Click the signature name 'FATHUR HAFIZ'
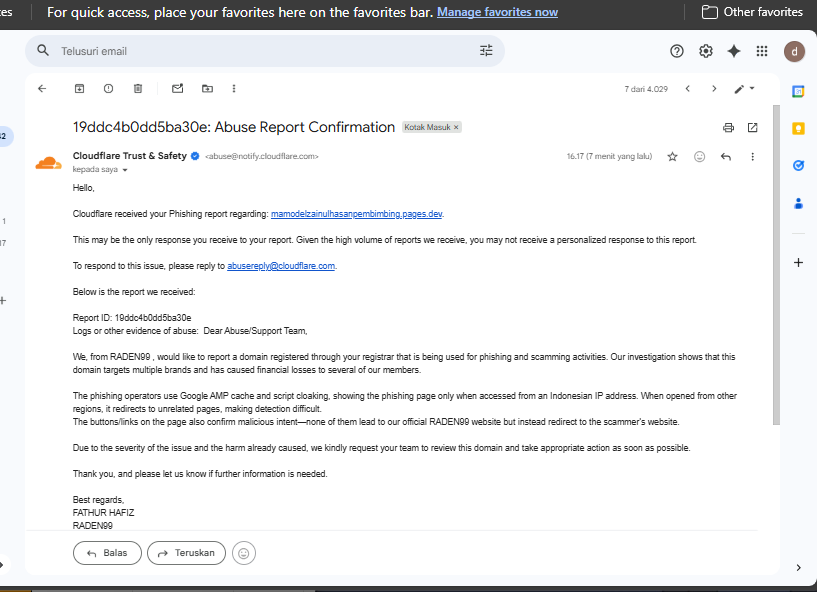Viewport: 817px width, 592px height. [103, 513]
